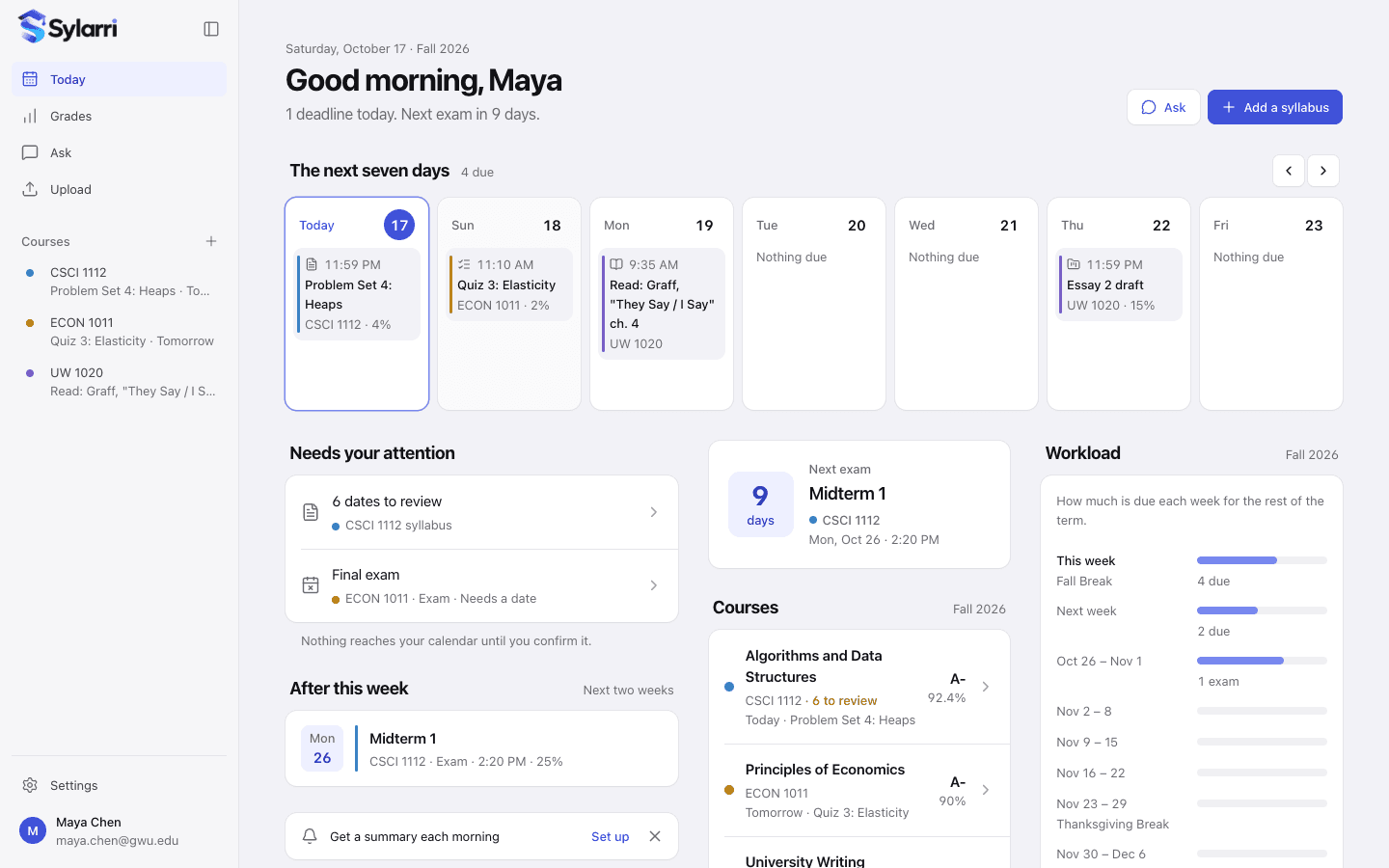Image resolution: width=1389 pixels, height=868 pixels.
Task: Select UW 1020 in the sidebar courses
Action: 120,382
